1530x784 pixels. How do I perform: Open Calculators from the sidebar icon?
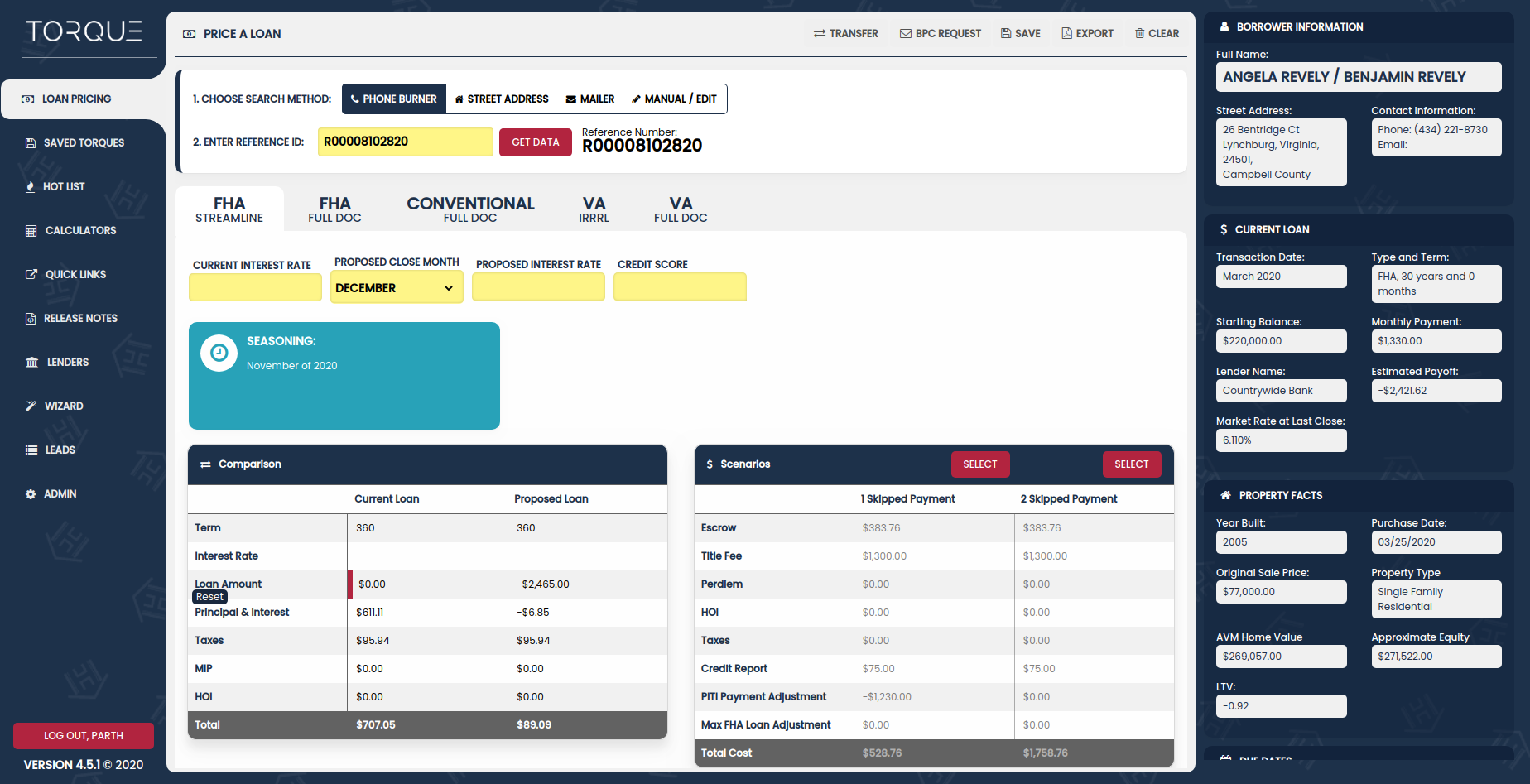(31, 231)
